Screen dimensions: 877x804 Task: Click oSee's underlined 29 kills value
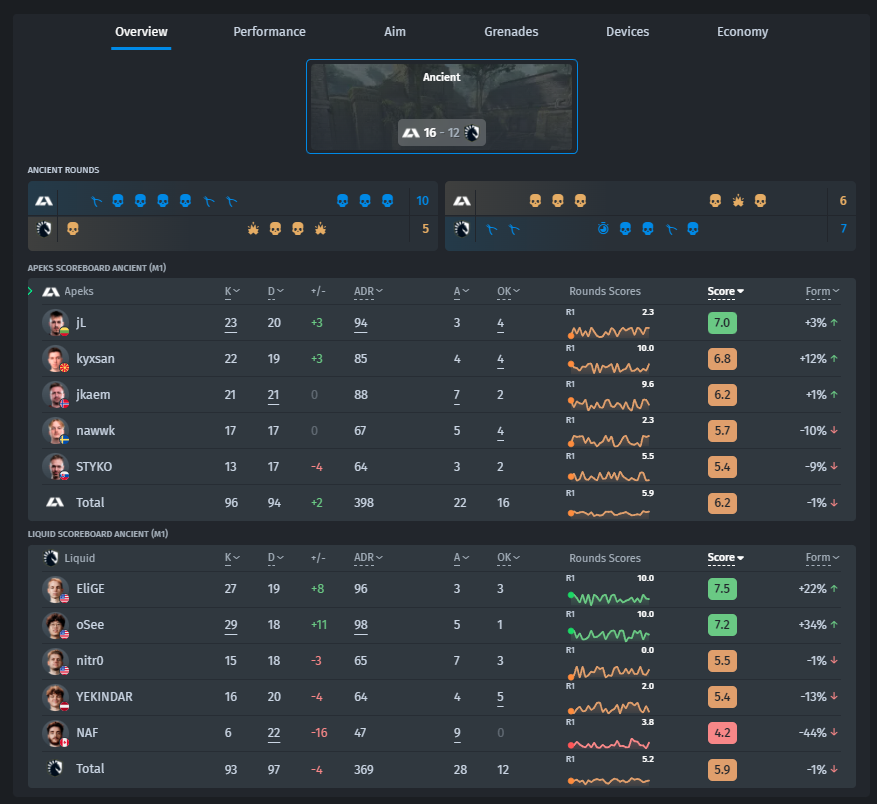click(x=231, y=625)
